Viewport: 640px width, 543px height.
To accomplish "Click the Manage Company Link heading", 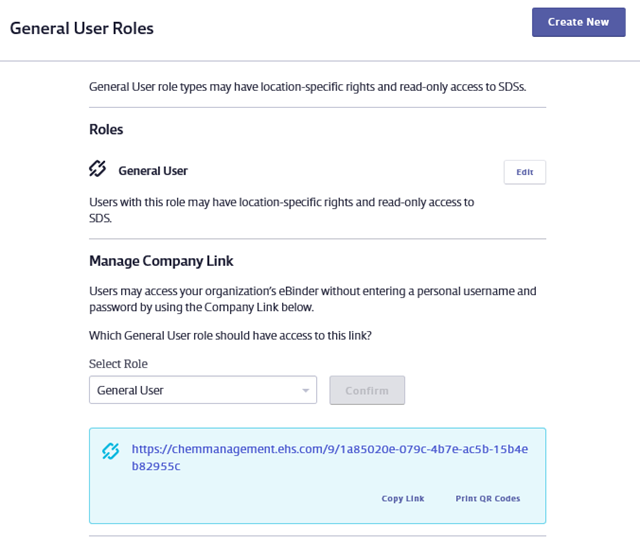I will click(161, 261).
